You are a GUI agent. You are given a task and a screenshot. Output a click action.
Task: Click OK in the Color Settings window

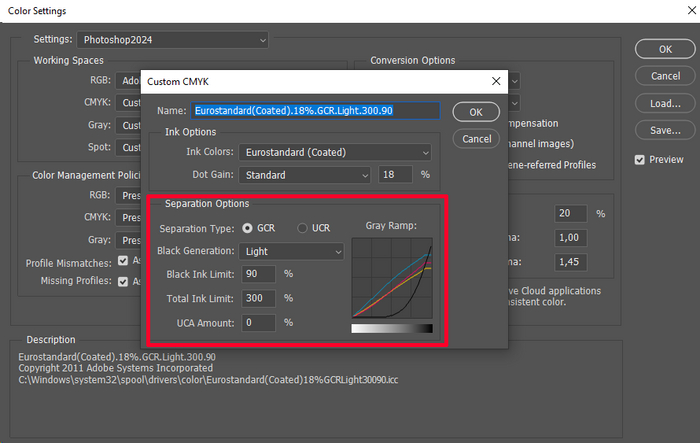(665, 49)
